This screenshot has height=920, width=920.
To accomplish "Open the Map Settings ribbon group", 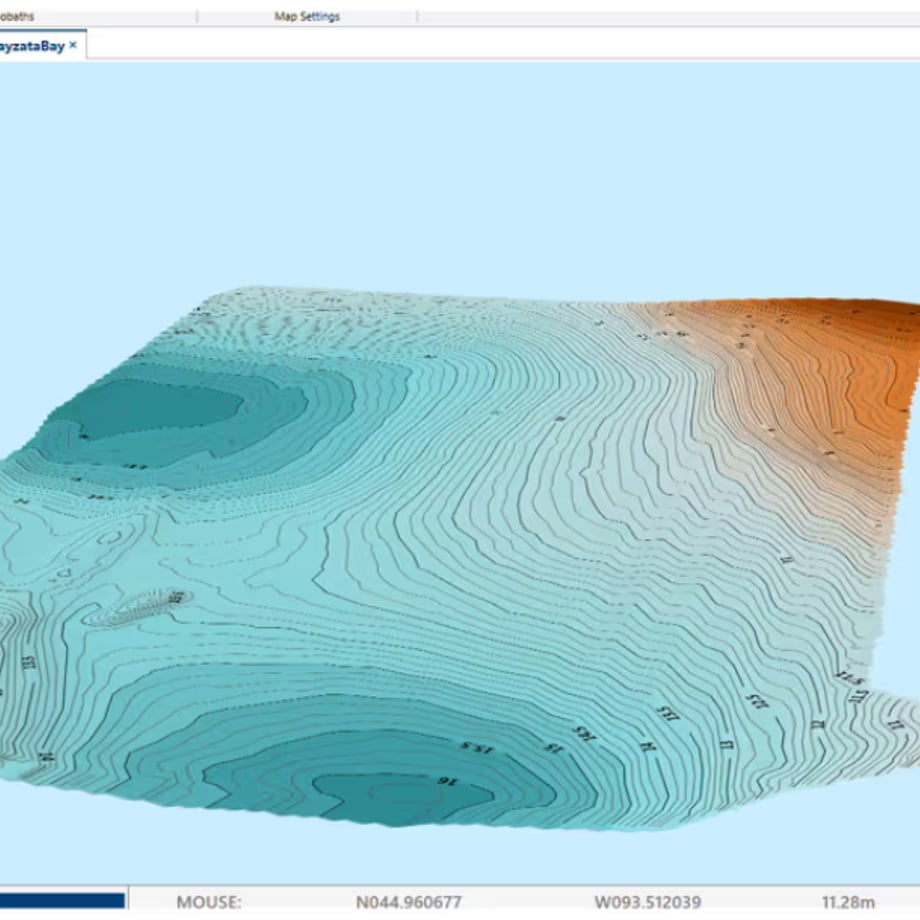I will click(x=307, y=16).
